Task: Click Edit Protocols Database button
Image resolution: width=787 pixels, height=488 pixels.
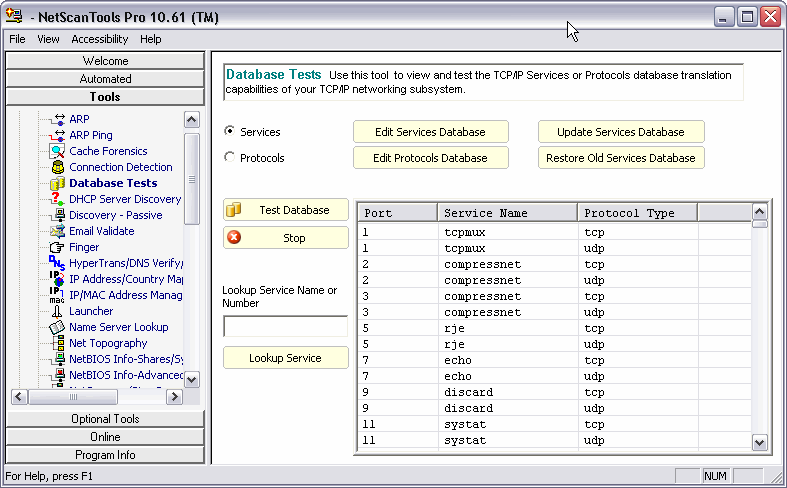Action: click(x=431, y=158)
